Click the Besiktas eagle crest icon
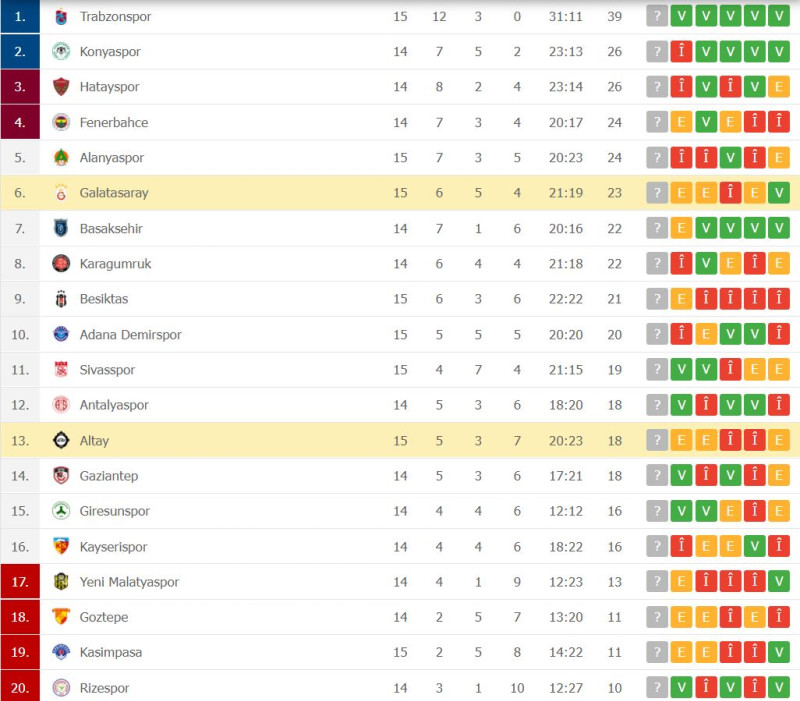 pos(61,299)
